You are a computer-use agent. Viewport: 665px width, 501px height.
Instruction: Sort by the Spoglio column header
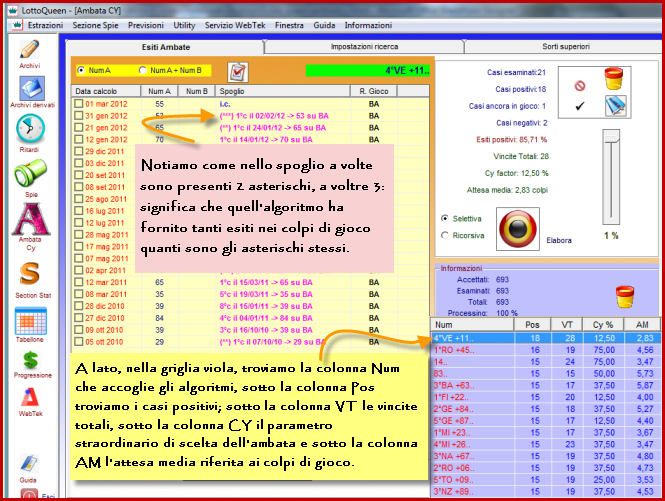pyautogui.click(x=283, y=91)
